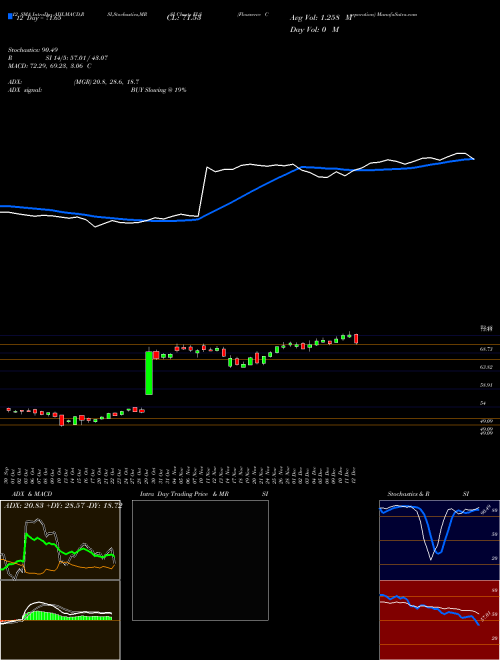Screen dimensions: 500x660
Task: Select the '12 Day = 71.65' legend text
Action: (39, 18)
